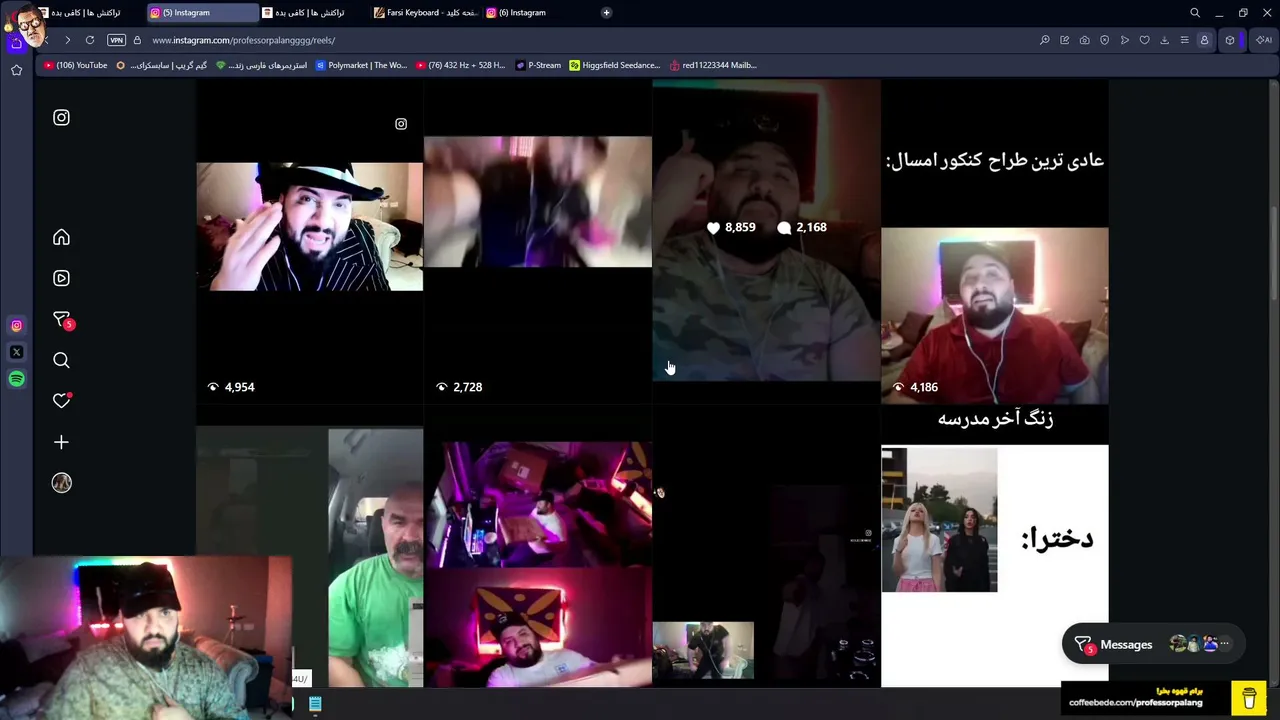The image size is (1280, 720).
Task: Open profile avatar in Instagram sidebar
Action: click(61, 483)
